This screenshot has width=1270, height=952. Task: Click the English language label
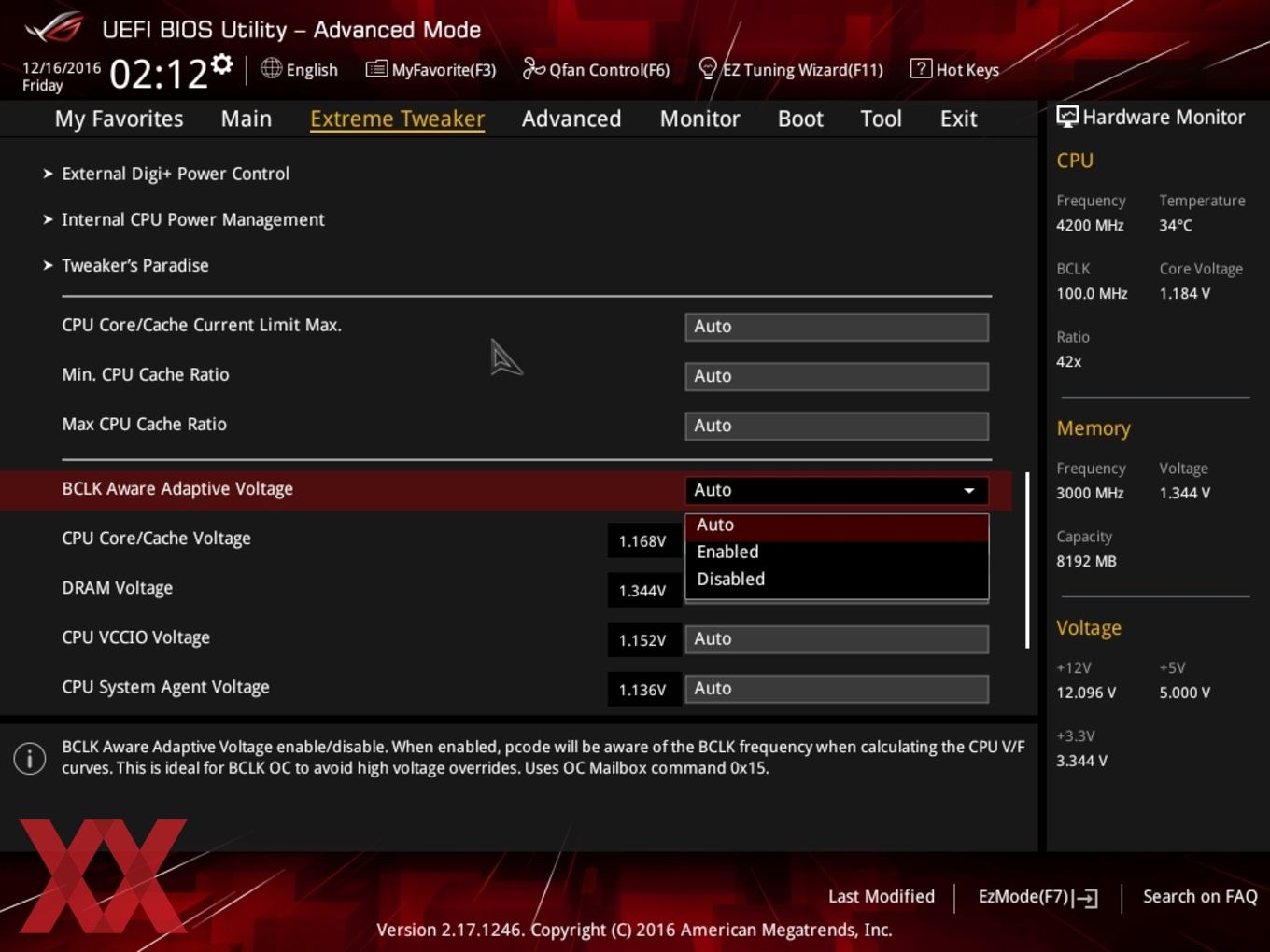(x=312, y=70)
